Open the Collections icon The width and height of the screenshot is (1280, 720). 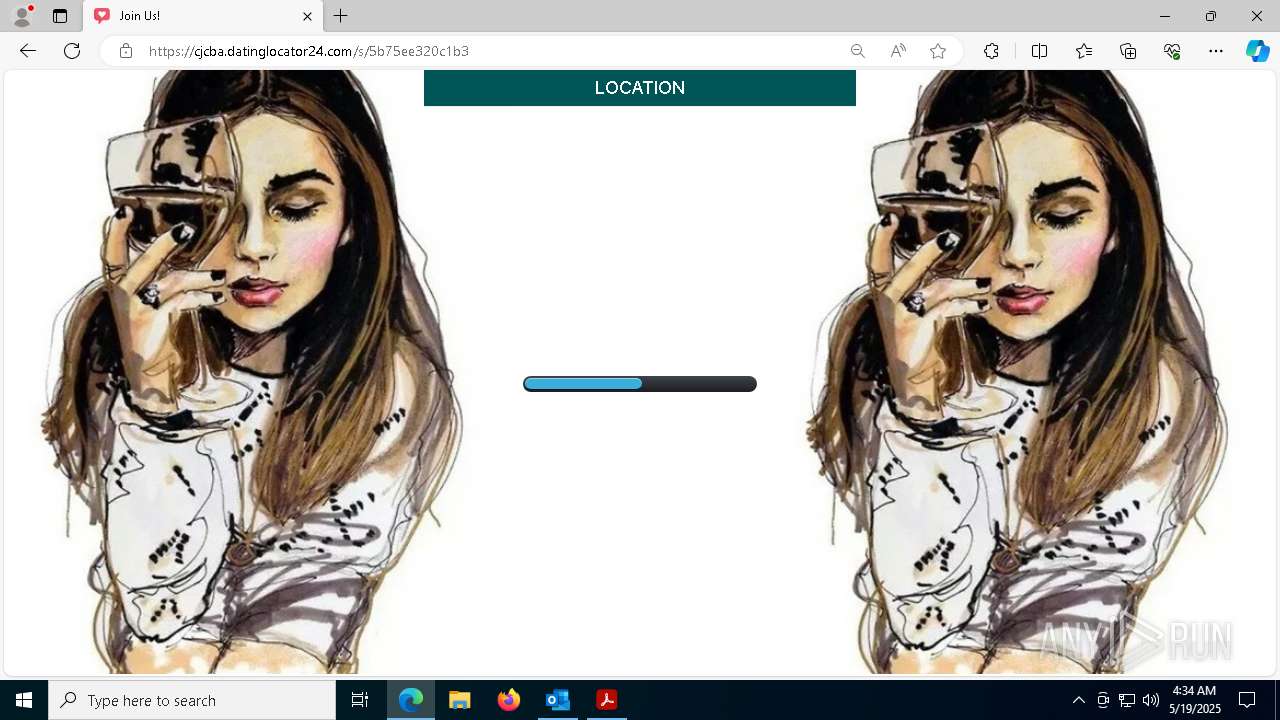pos(1128,51)
